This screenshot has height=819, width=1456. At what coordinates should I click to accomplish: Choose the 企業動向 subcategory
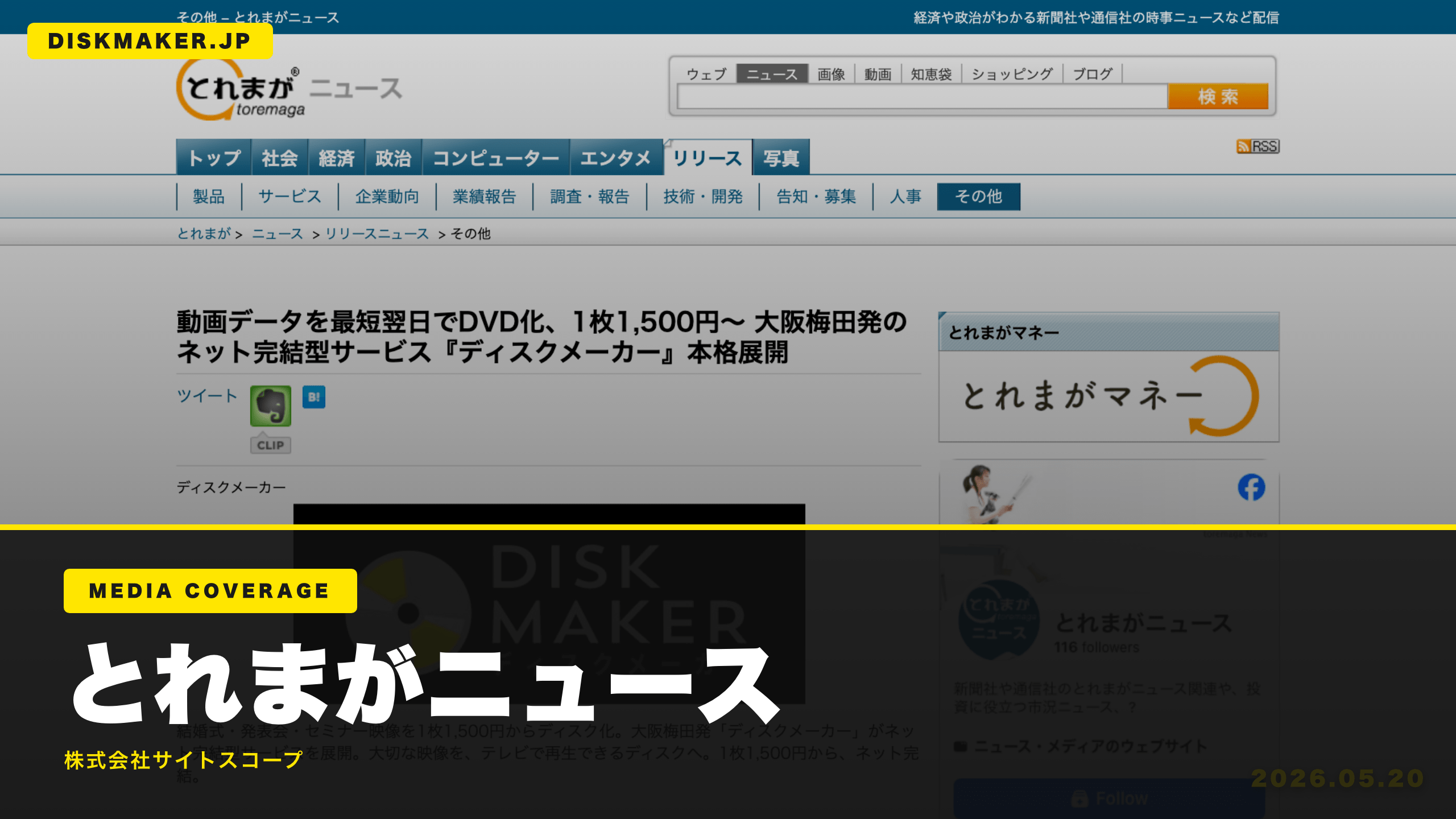(387, 197)
